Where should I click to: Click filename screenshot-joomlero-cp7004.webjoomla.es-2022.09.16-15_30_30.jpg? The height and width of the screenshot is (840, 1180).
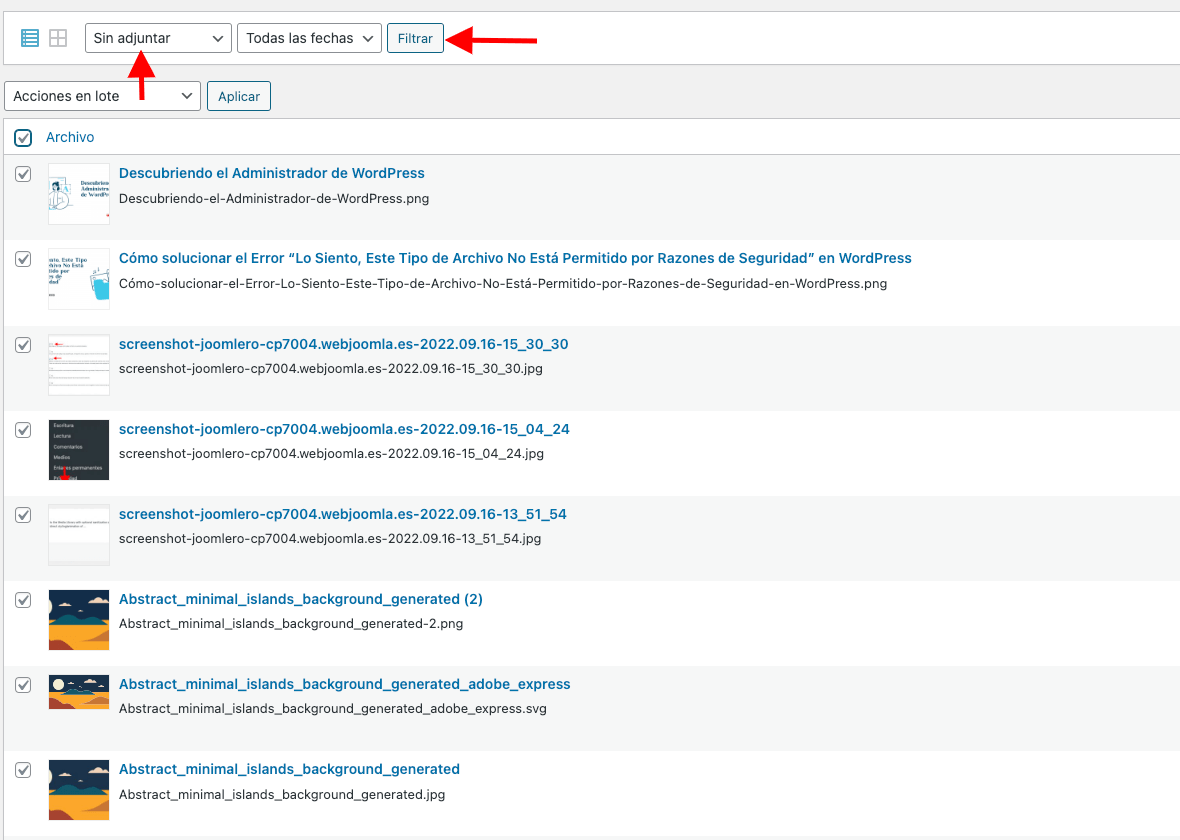[330, 369]
